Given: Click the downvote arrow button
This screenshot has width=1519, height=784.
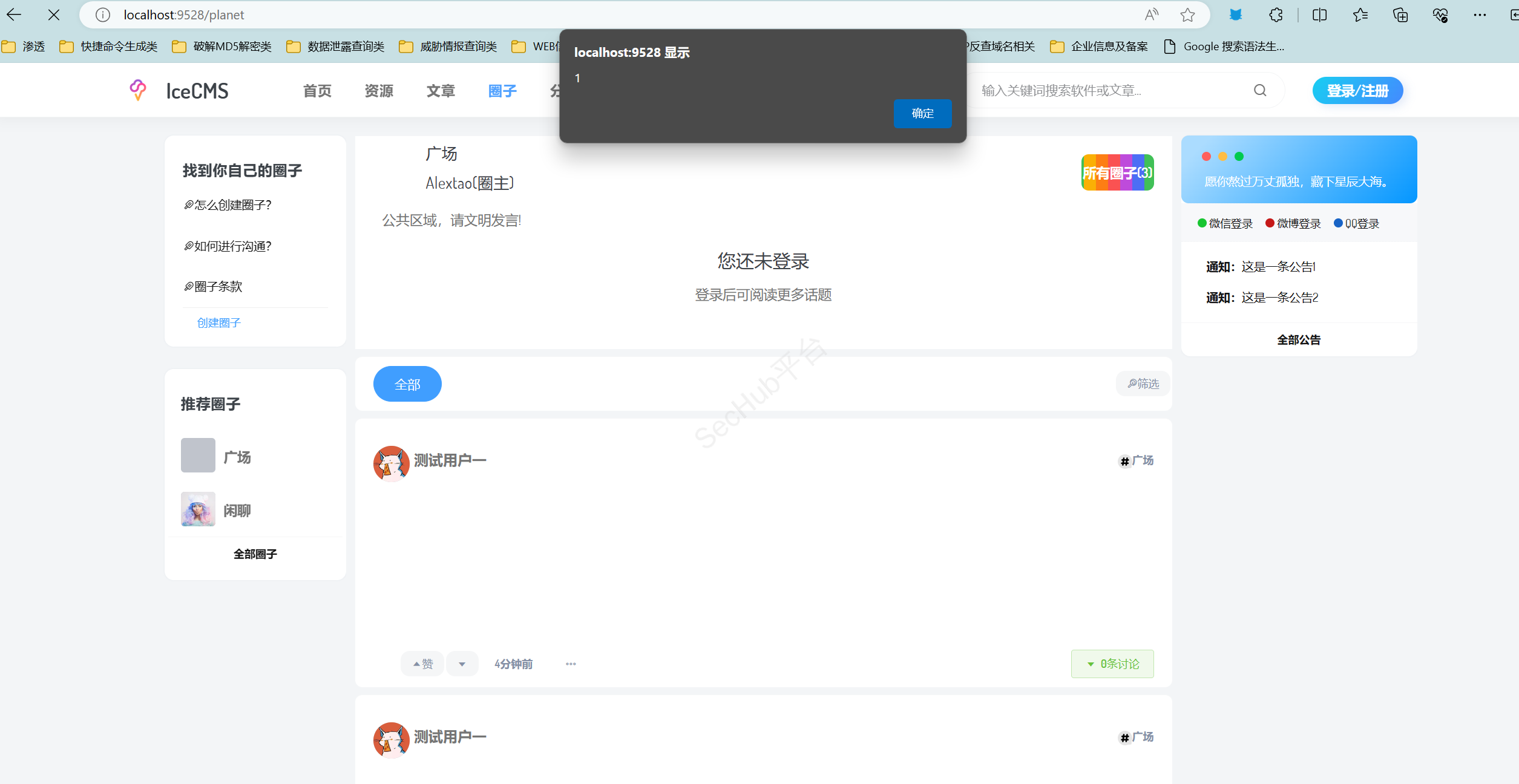Looking at the screenshot, I should 462,664.
